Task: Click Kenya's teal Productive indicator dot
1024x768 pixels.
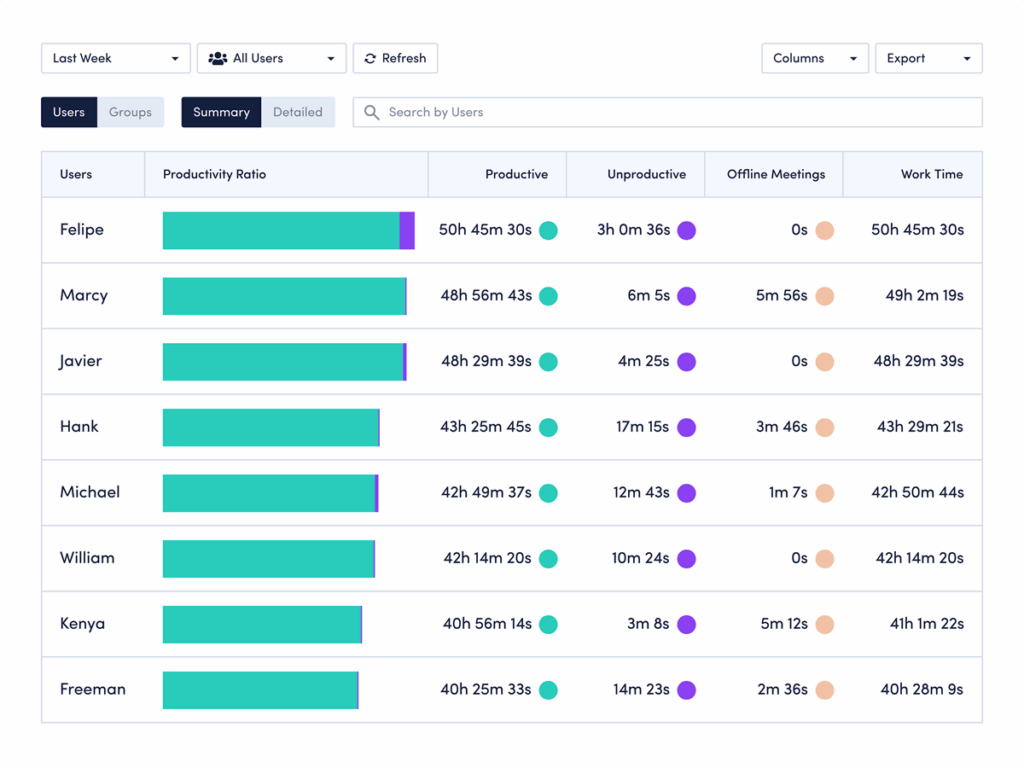Action: (x=548, y=624)
